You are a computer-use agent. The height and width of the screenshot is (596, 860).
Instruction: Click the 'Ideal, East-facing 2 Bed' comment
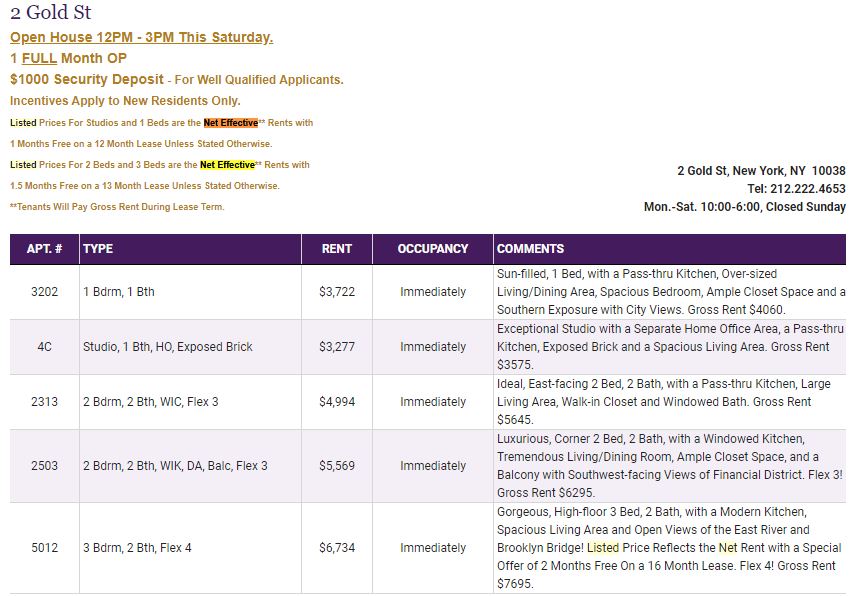point(664,401)
